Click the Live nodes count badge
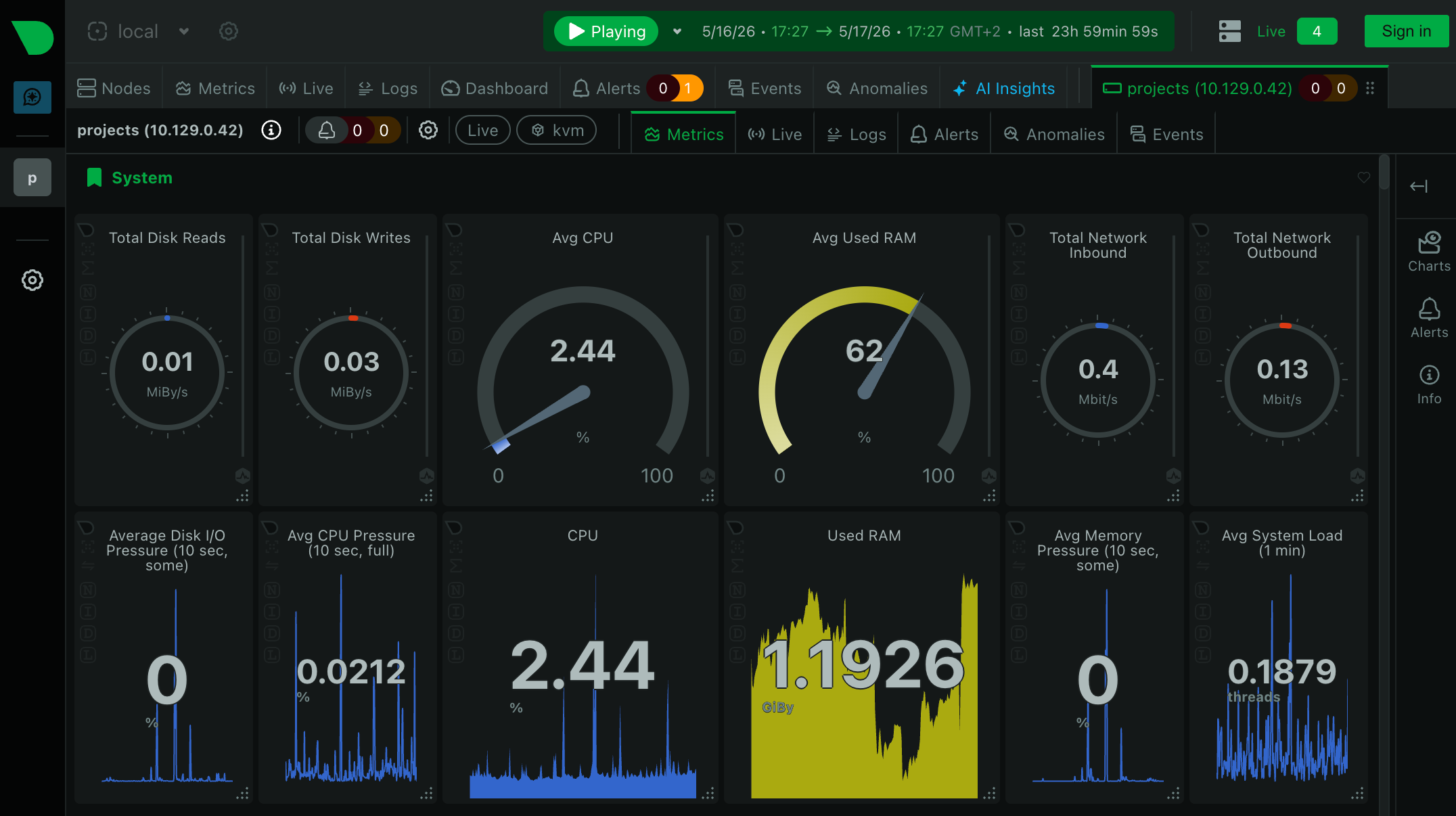This screenshot has width=1456, height=816. point(1317,31)
